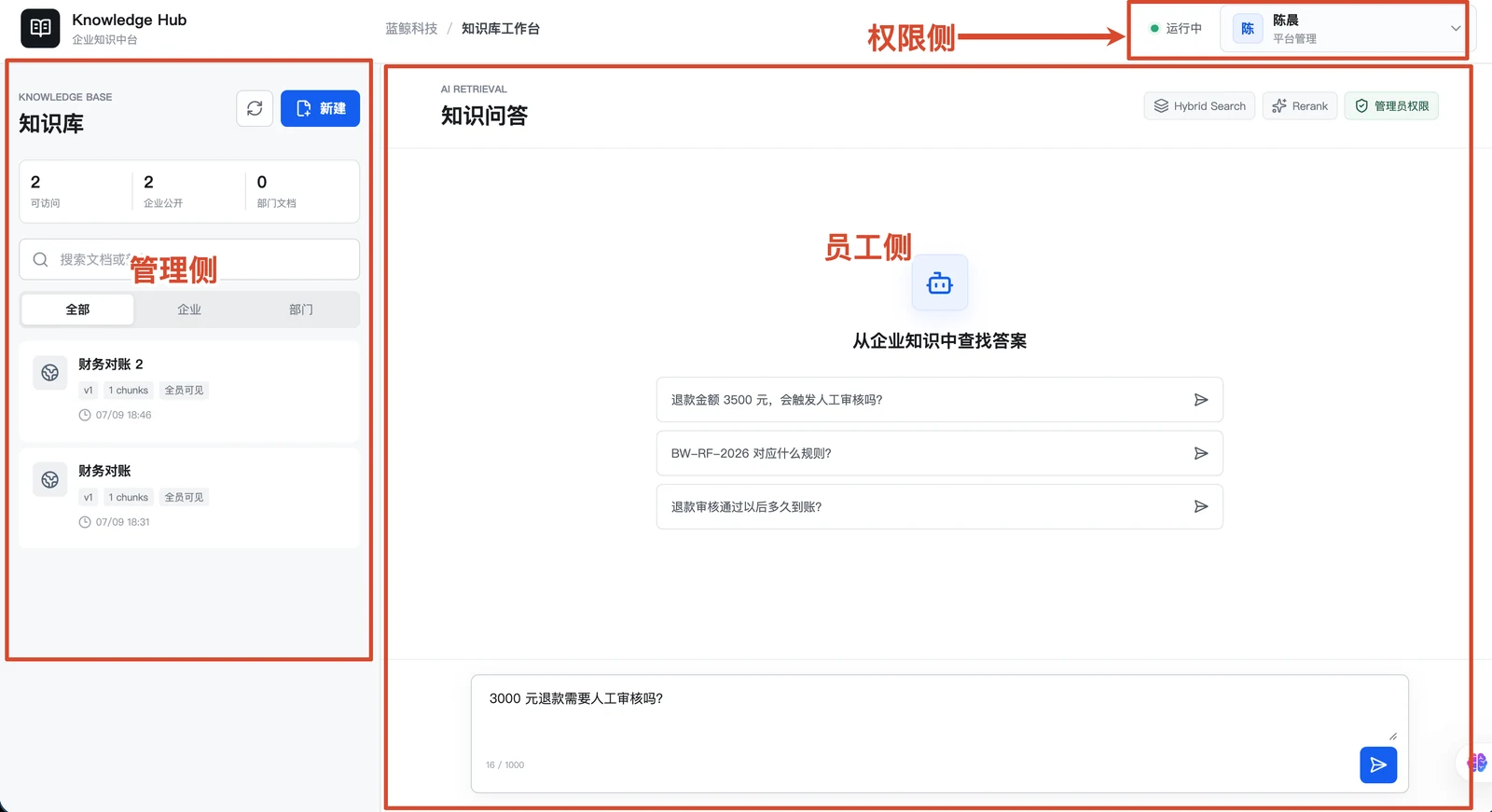Image resolution: width=1492 pixels, height=812 pixels.
Task: Click the 部门文档 count stat
Action: [302, 191]
